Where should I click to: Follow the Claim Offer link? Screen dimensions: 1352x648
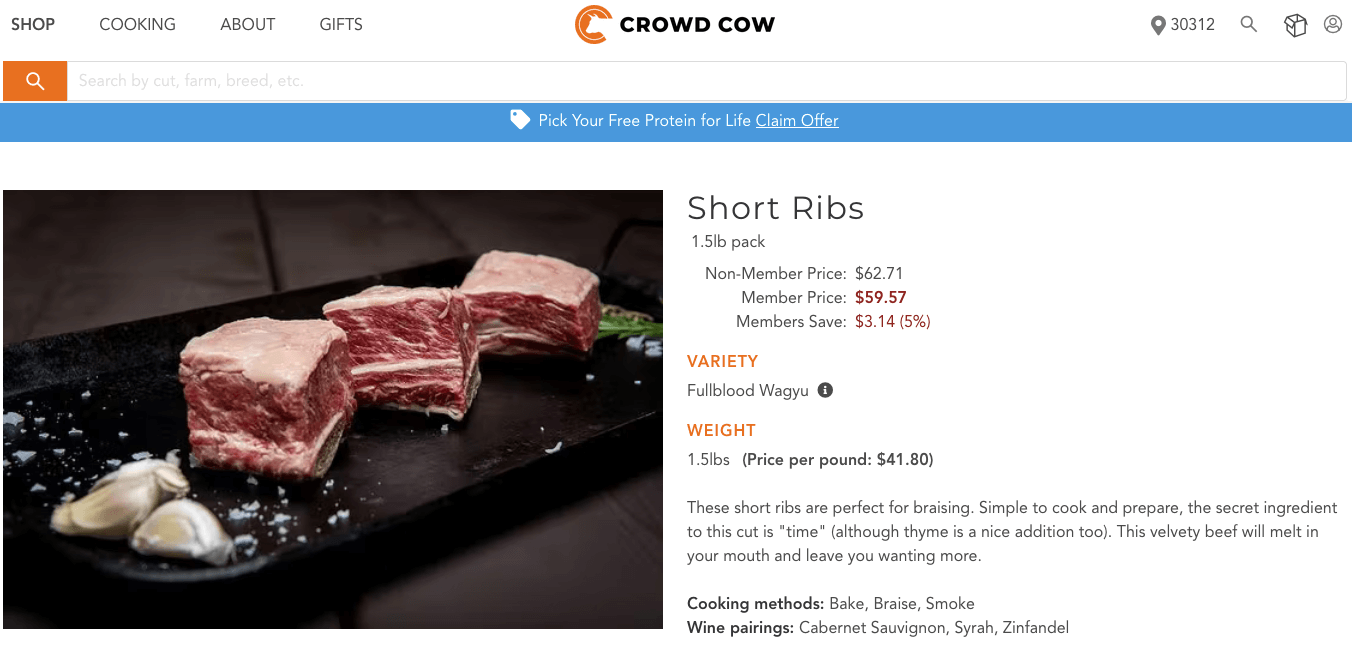[x=796, y=120]
